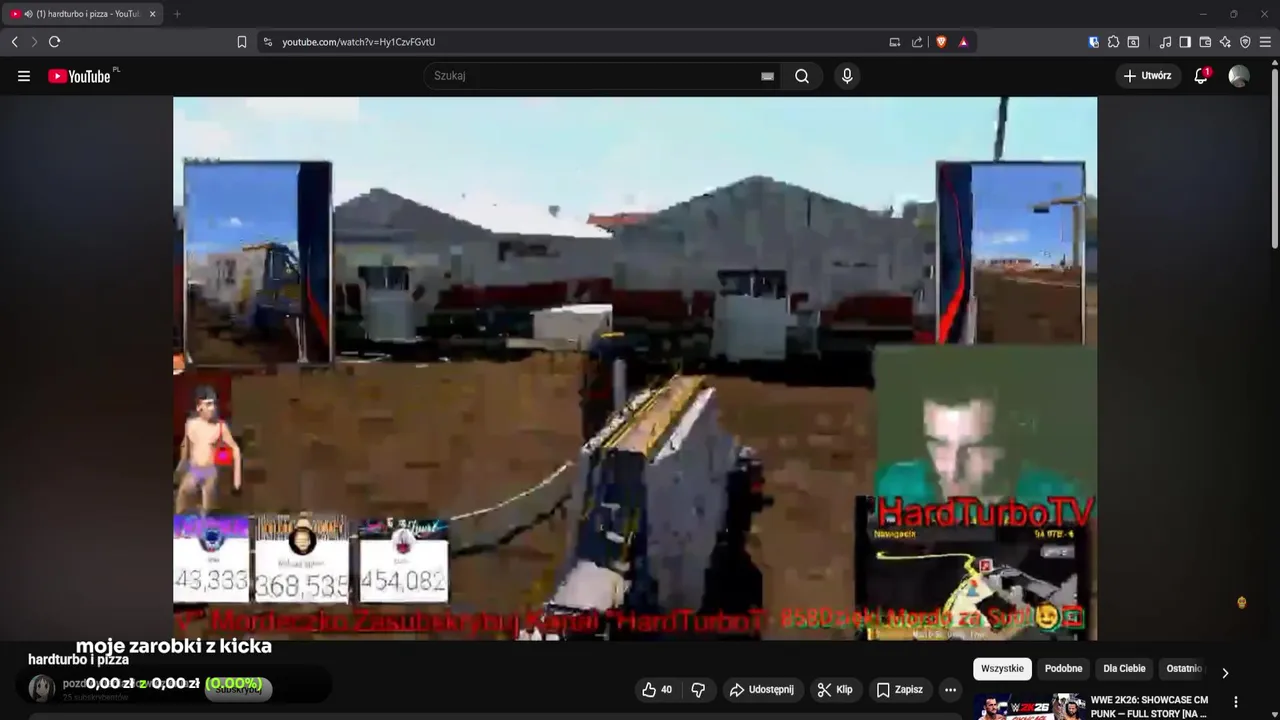Screen dimensions: 1280x720
Task: Open the channel avatar under the video
Action: tap(41, 688)
